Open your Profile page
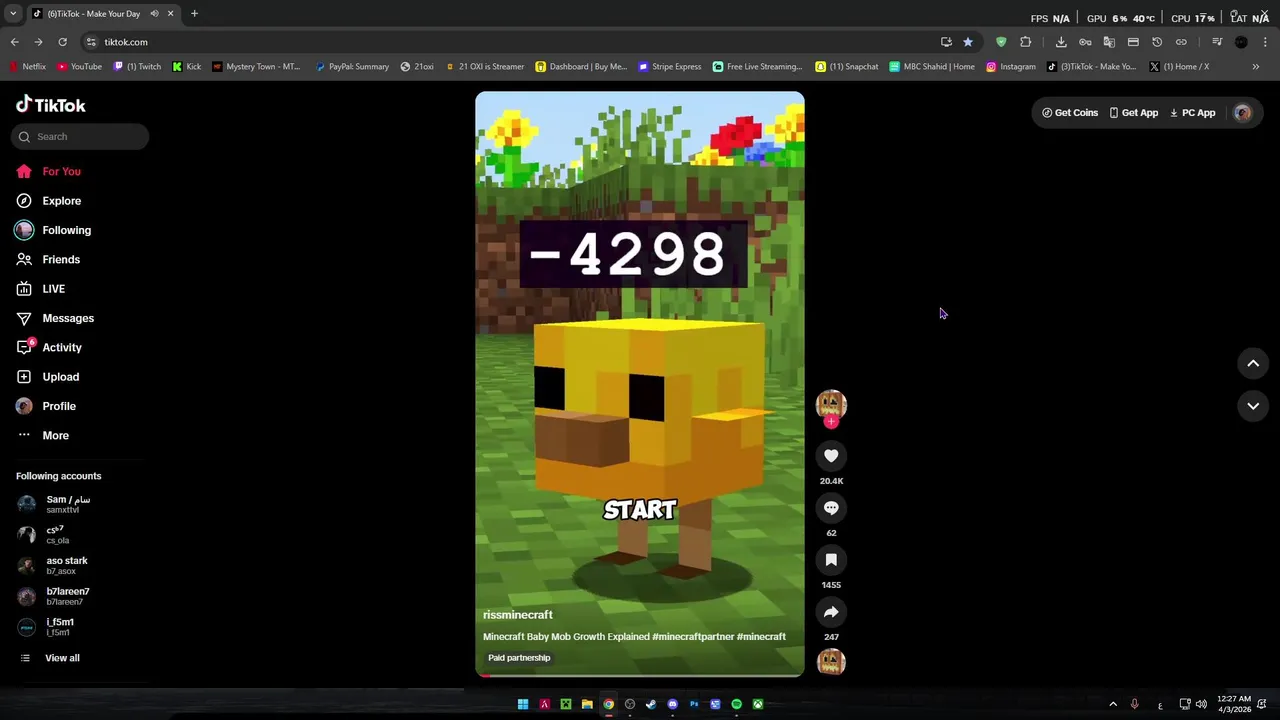1280x720 pixels. (x=45, y=406)
